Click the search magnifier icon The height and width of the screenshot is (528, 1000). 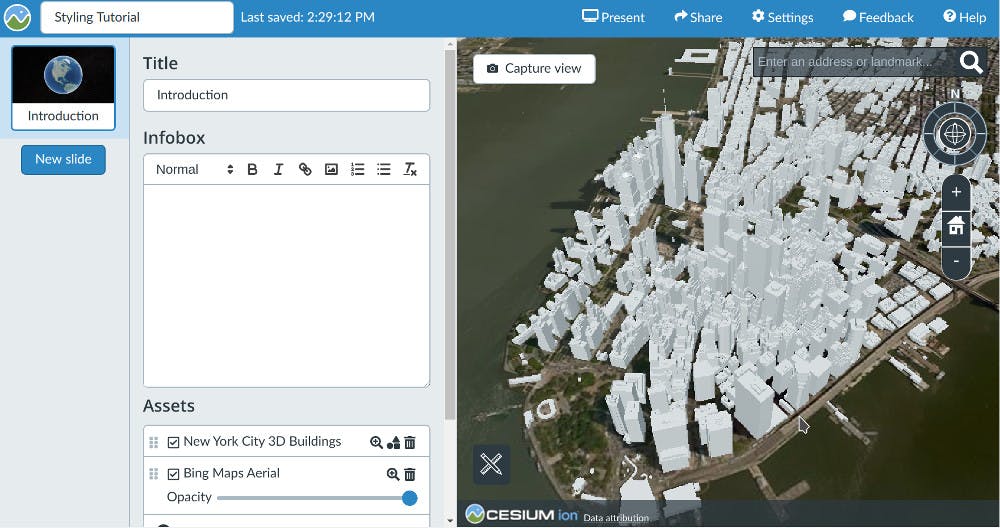pos(970,62)
